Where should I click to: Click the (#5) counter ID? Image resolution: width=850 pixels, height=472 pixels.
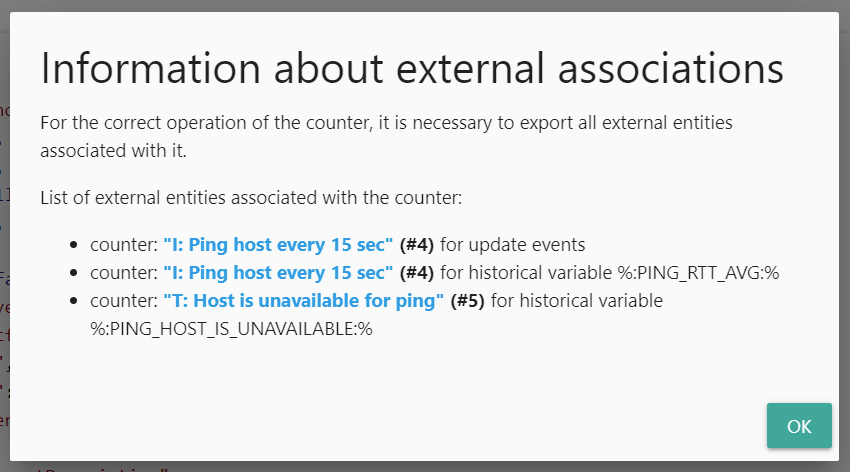467,301
